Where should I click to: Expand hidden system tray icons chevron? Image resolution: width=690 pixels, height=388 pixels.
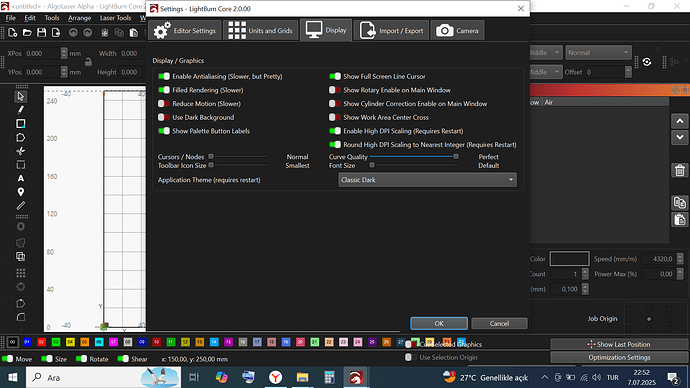[545, 377]
